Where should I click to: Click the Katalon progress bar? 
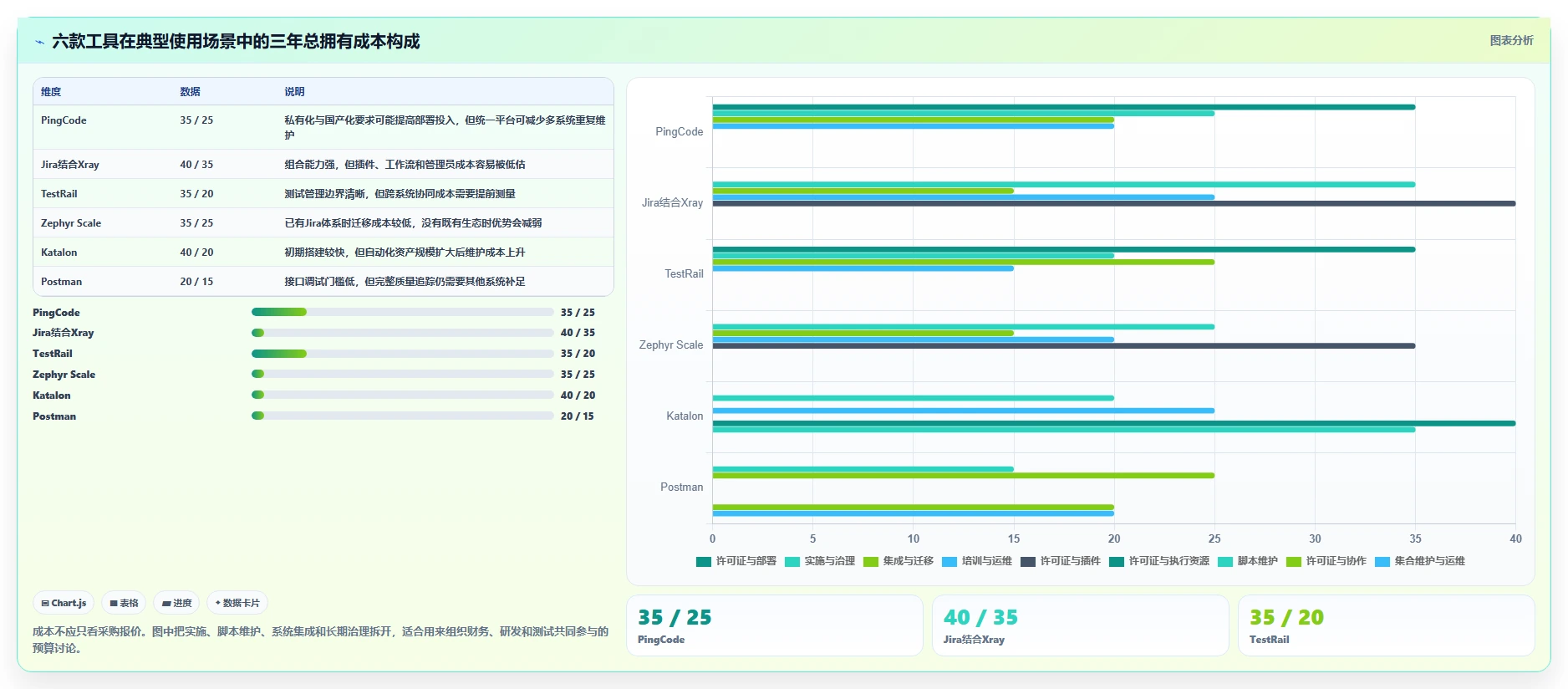(x=402, y=395)
